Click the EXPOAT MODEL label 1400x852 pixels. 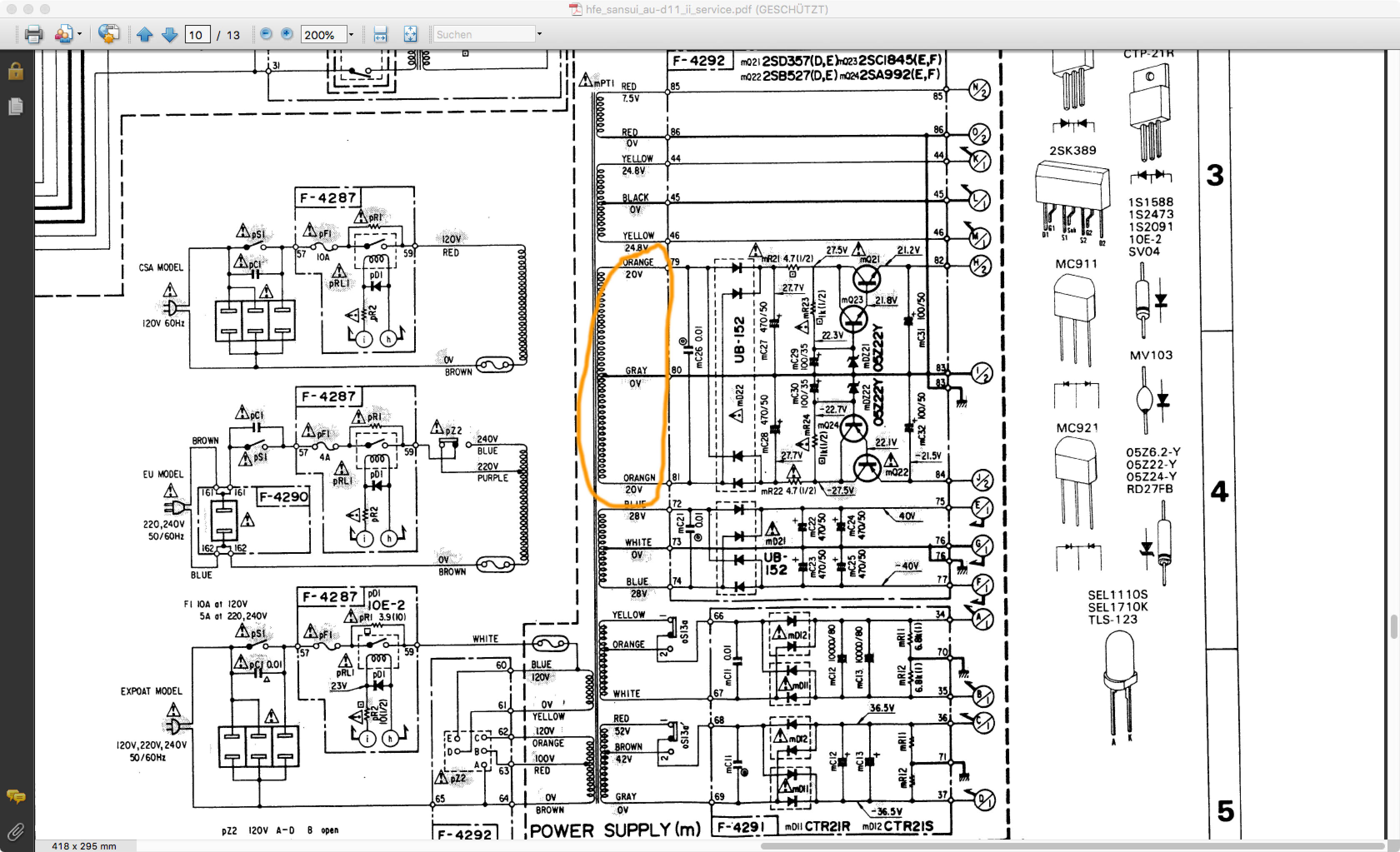[x=151, y=691]
